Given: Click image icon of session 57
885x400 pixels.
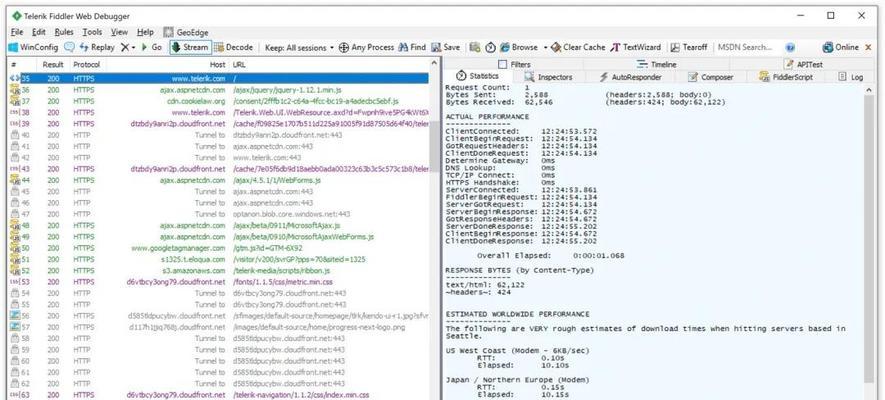Looking at the screenshot, I should 15,327.
